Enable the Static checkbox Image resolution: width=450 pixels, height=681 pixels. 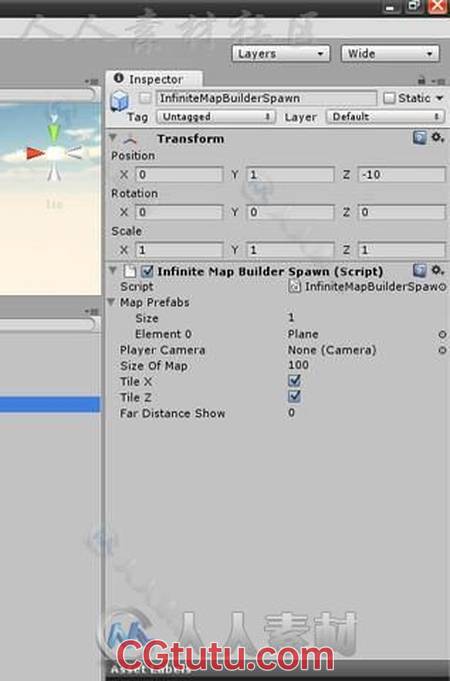[389, 98]
